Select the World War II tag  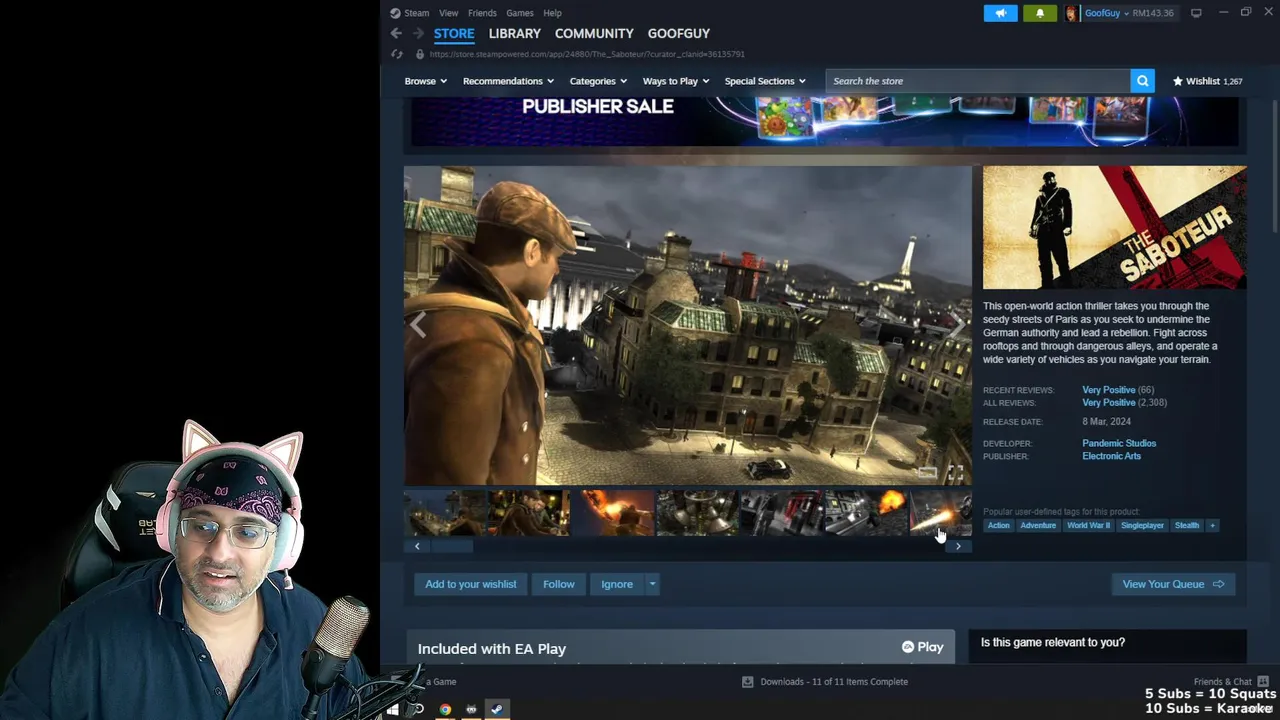[x=1088, y=525]
